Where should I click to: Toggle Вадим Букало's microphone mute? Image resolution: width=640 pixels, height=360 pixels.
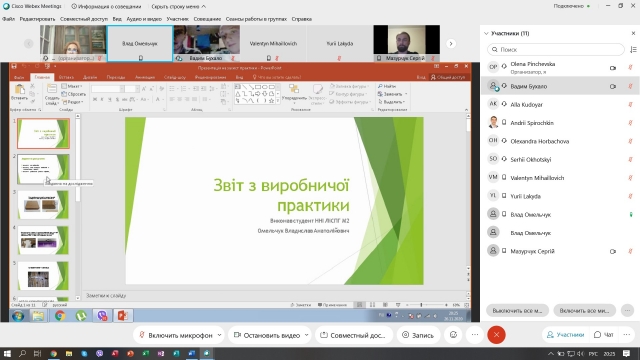pos(630,86)
